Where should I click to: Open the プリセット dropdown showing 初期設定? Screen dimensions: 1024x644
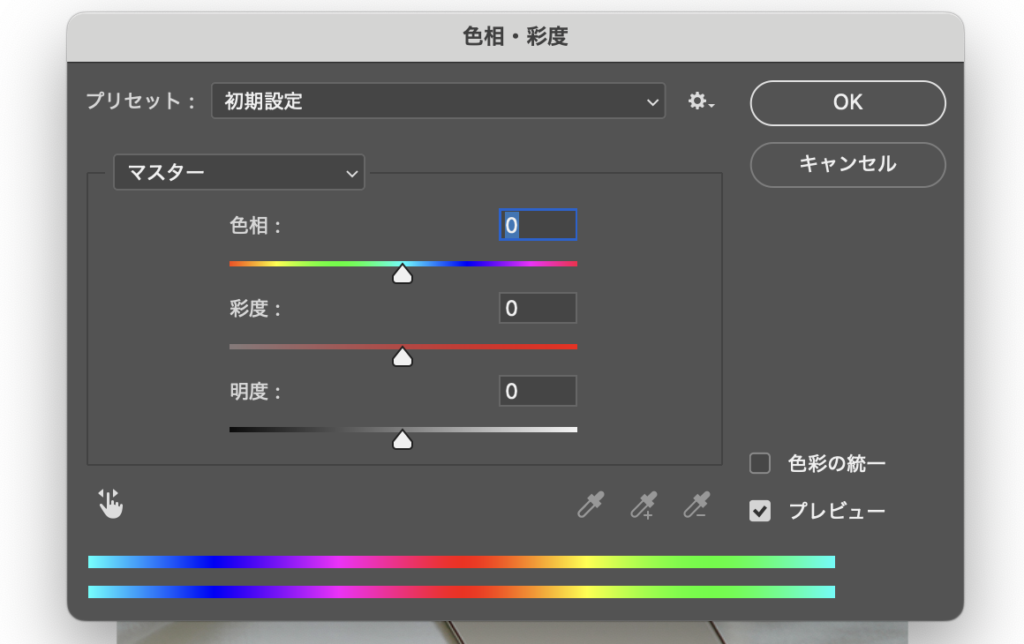(x=438, y=102)
